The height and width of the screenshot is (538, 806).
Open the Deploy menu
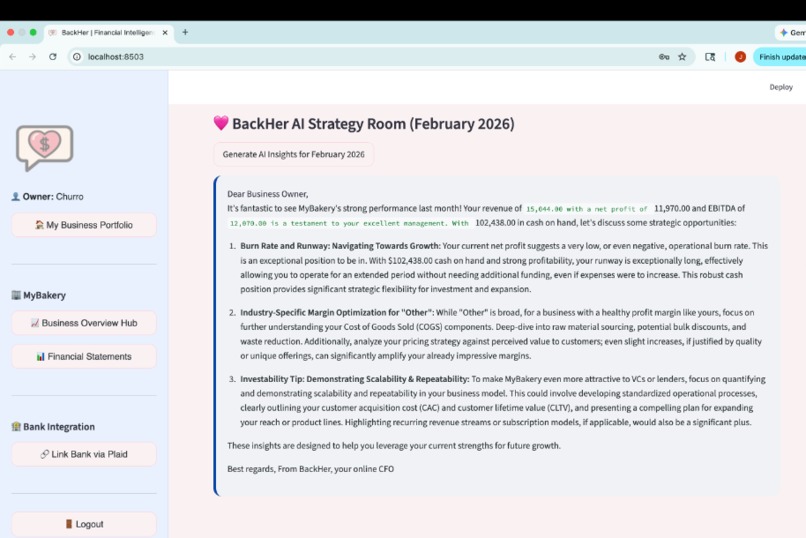(x=781, y=87)
